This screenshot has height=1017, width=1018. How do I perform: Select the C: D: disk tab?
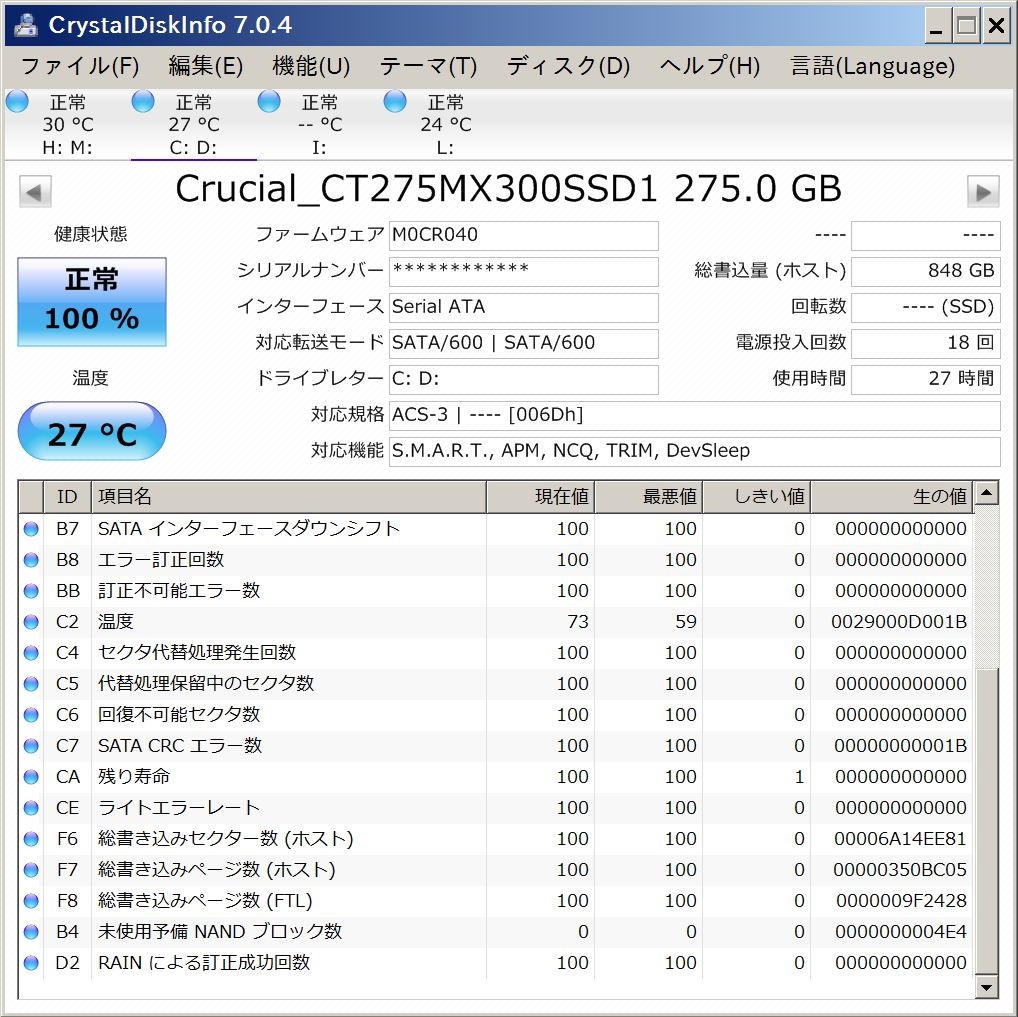tap(193, 124)
